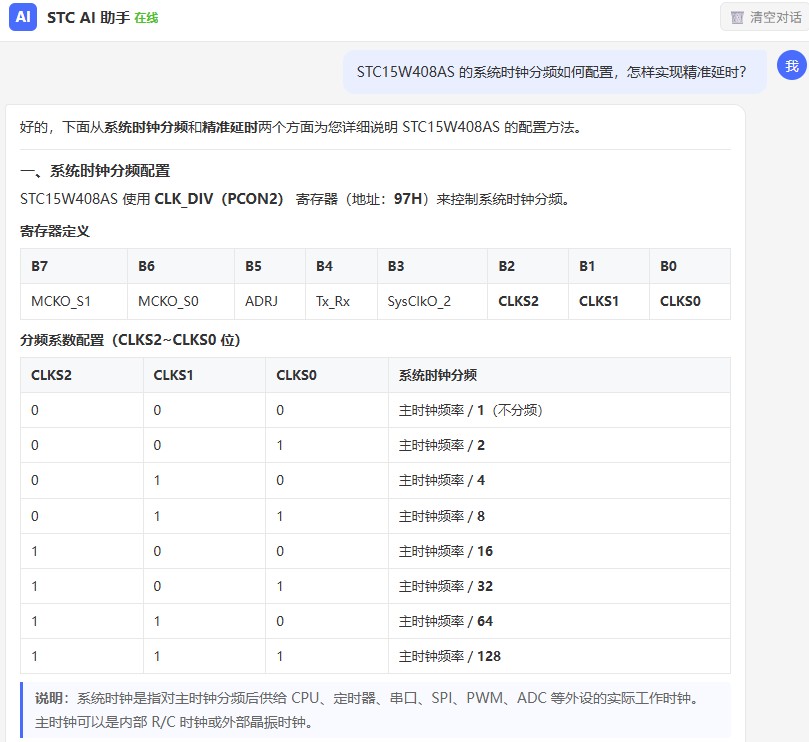This screenshot has height=742, width=809.
Task: Click the B5 header cell
Action: click(270, 266)
